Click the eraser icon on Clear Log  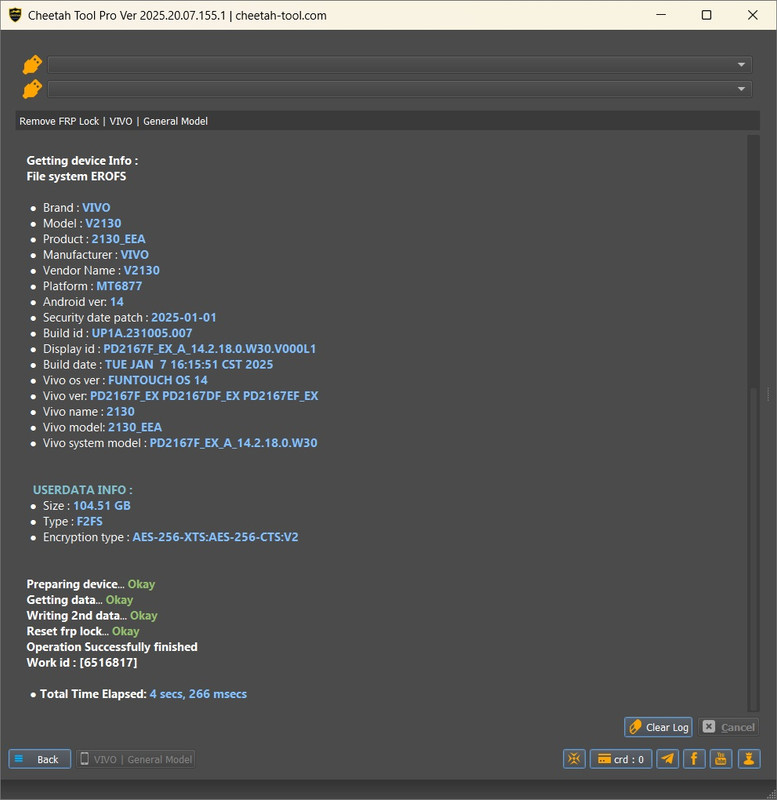coord(635,727)
